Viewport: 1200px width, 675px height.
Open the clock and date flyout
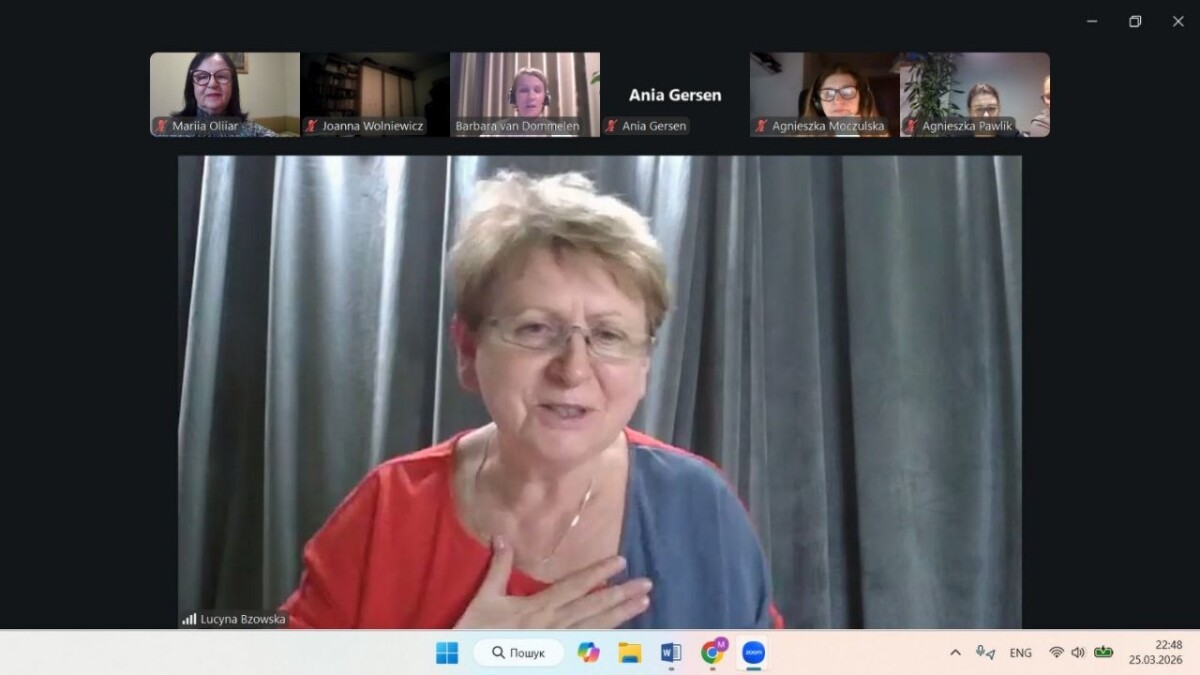click(1155, 652)
